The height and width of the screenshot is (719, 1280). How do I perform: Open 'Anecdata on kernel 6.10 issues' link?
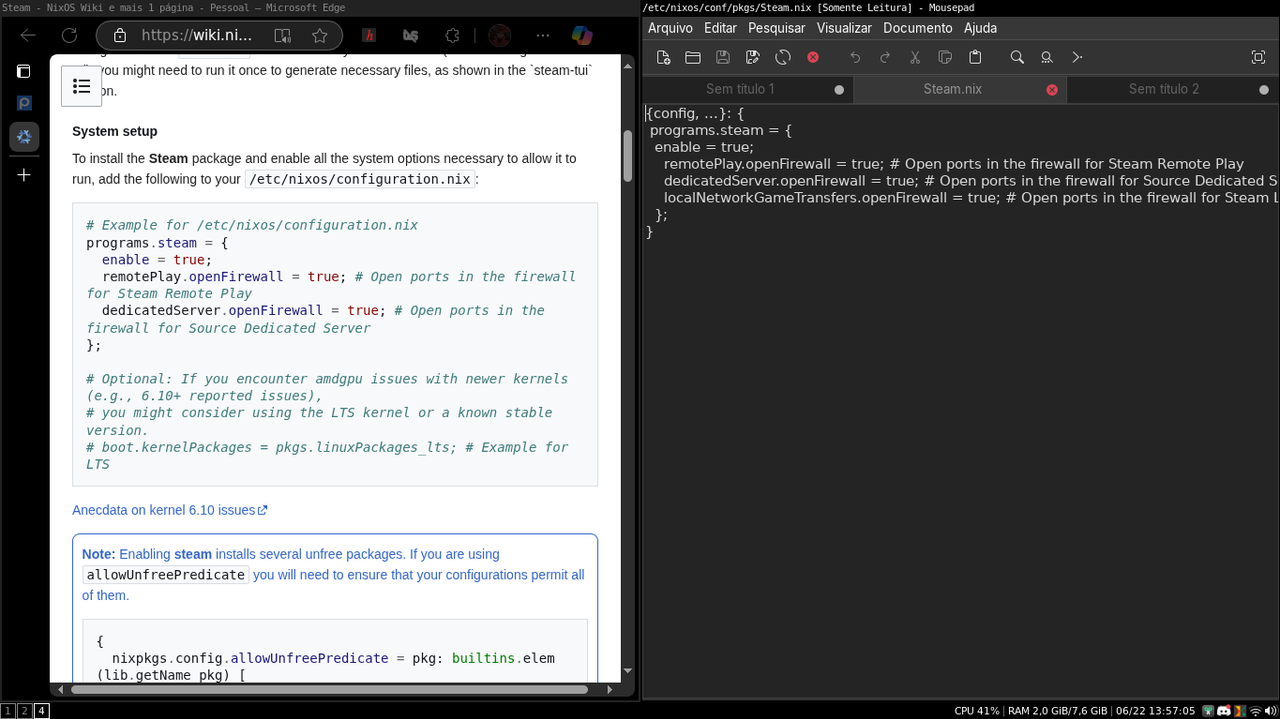pyautogui.click(x=170, y=510)
